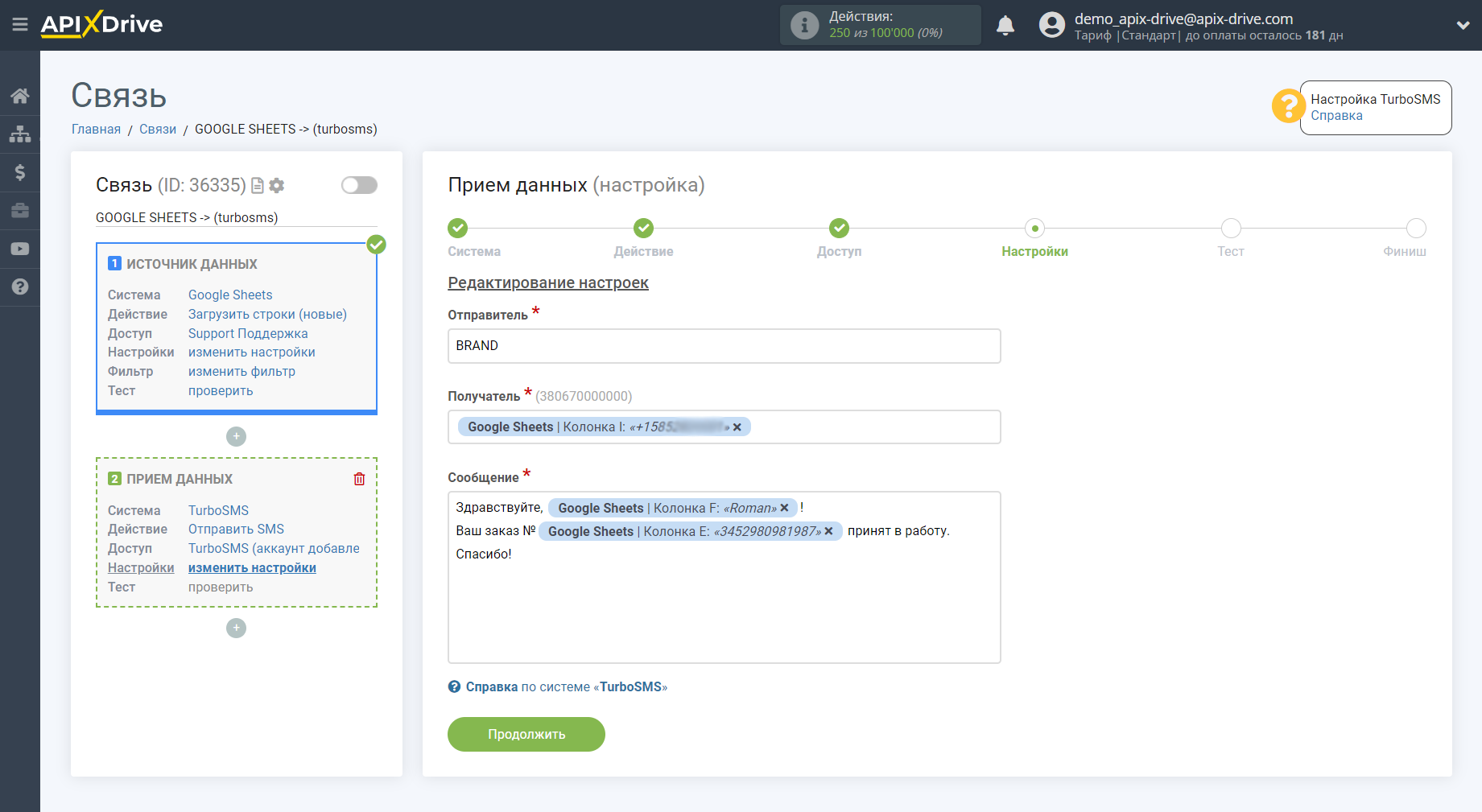Image resolution: width=1482 pixels, height=812 pixels.
Task: Click the Связи breadcrumb link
Action: 158,130
